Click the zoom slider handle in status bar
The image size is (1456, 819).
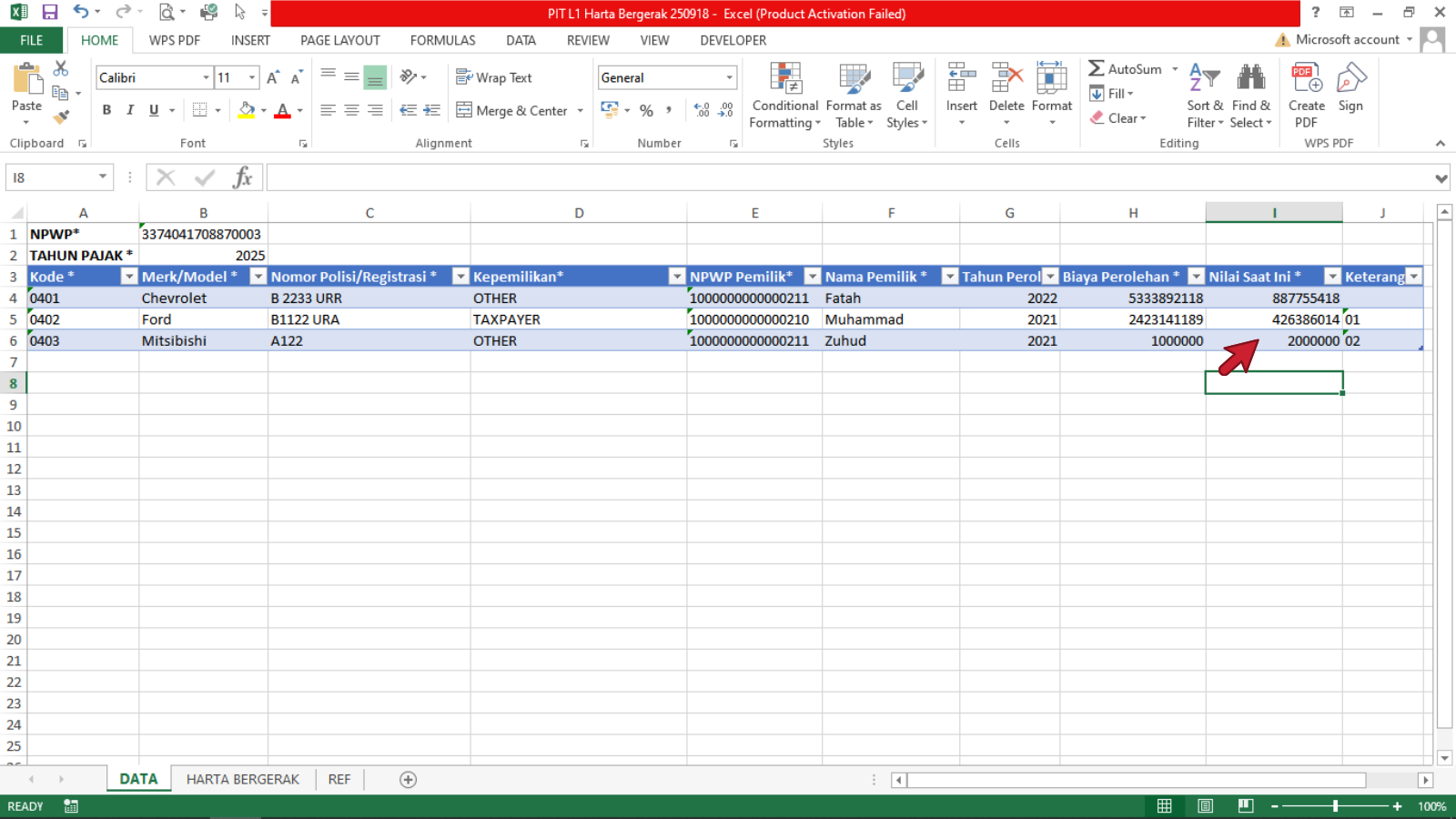pyautogui.click(x=1335, y=806)
